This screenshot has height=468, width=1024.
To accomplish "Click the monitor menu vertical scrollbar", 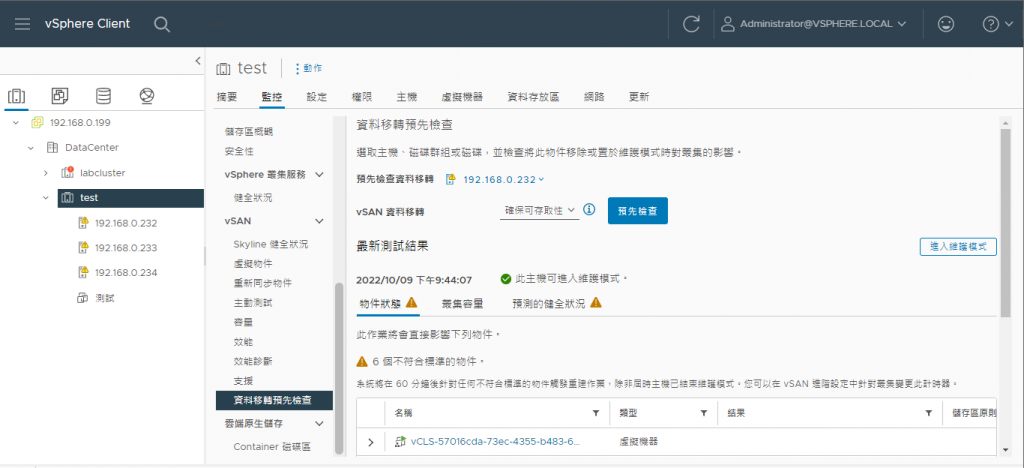I will pyautogui.click(x=338, y=369).
